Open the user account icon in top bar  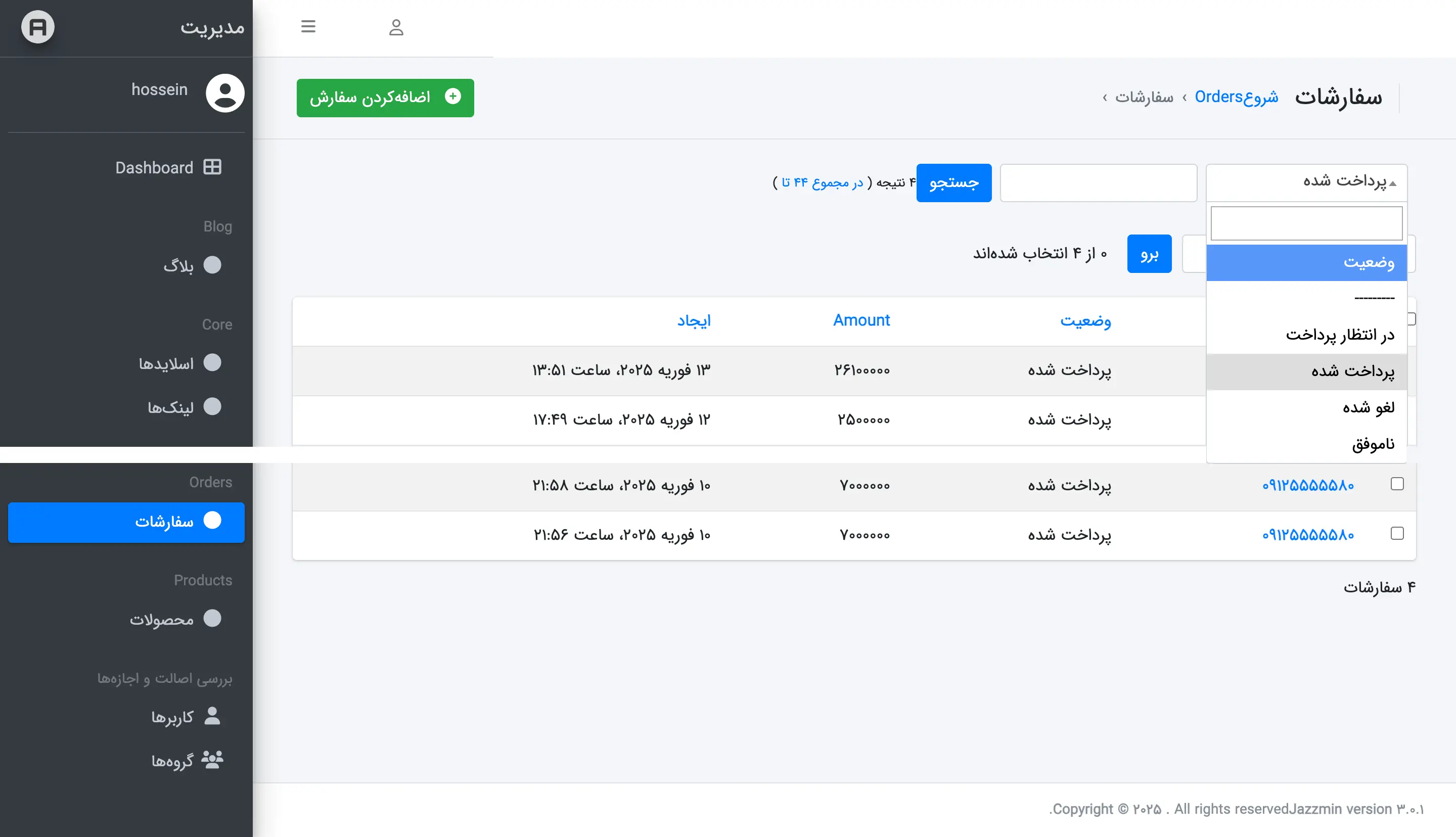click(396, 27)
